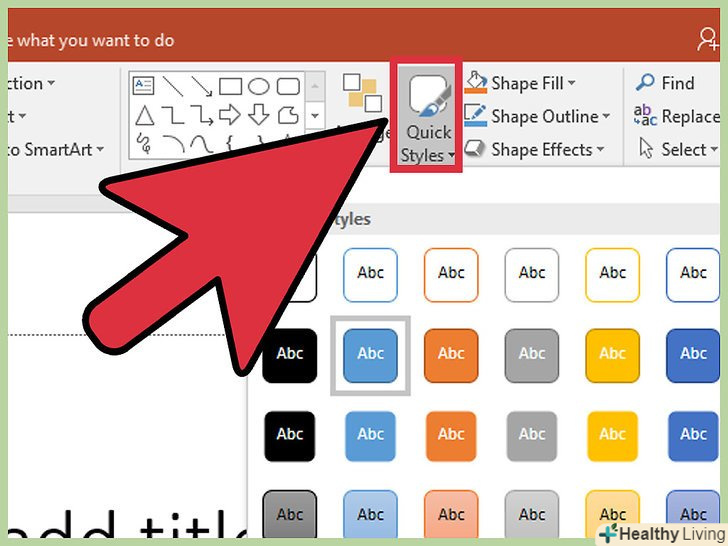Click the Replace button
The height and width of the screenshot is (546, 728).
point(676,116)
